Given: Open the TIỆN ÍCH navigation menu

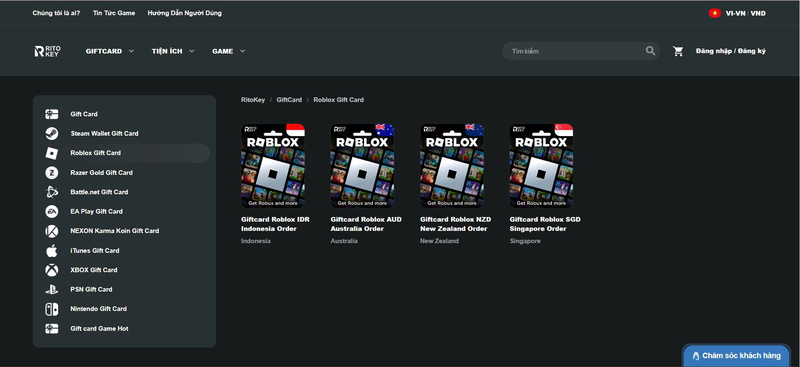Looking at the screenshot, I should click(x=167, y=51).
